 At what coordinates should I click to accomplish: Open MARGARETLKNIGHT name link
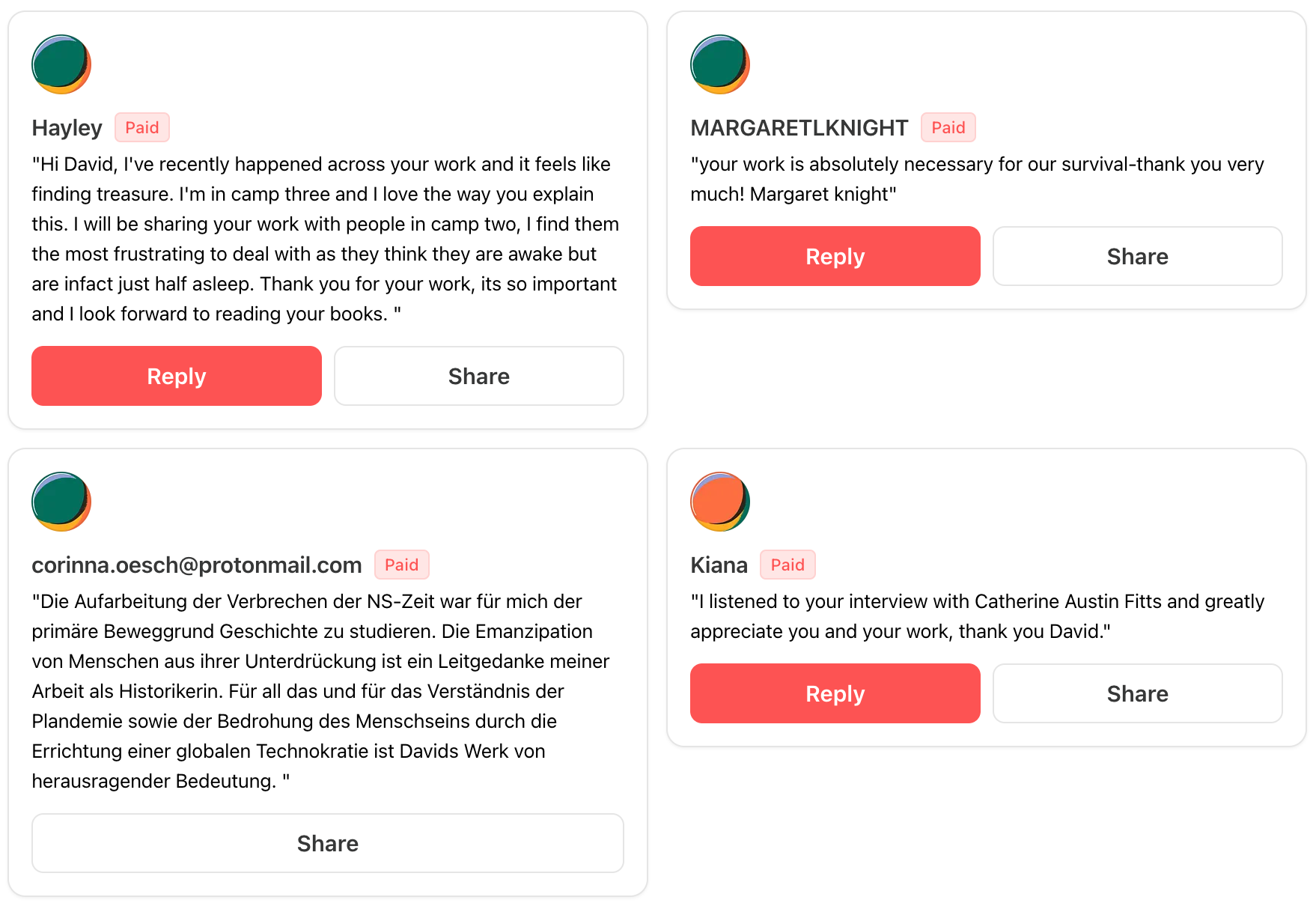pyautogui.click(x=799, y=128)
